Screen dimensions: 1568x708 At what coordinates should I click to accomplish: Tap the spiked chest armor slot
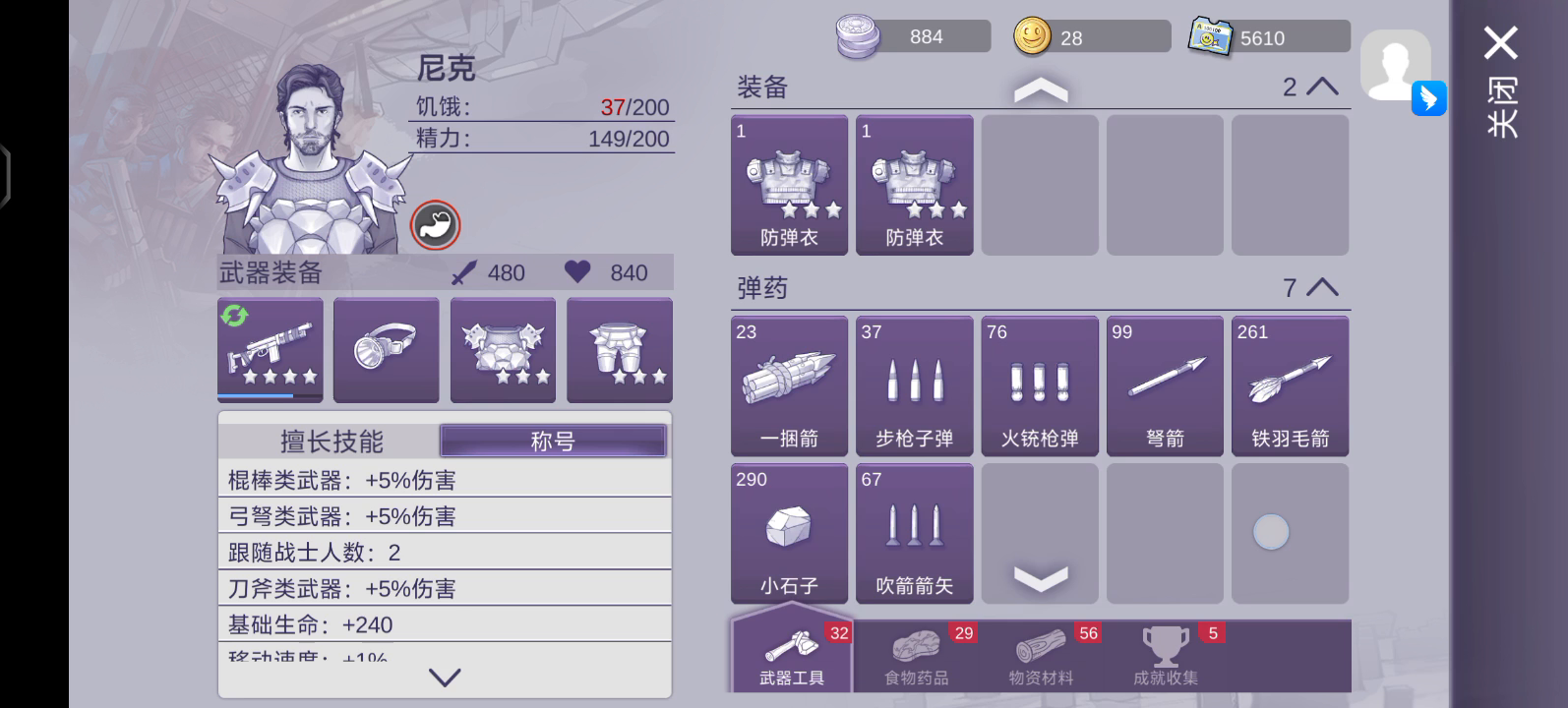pos(503,350)
